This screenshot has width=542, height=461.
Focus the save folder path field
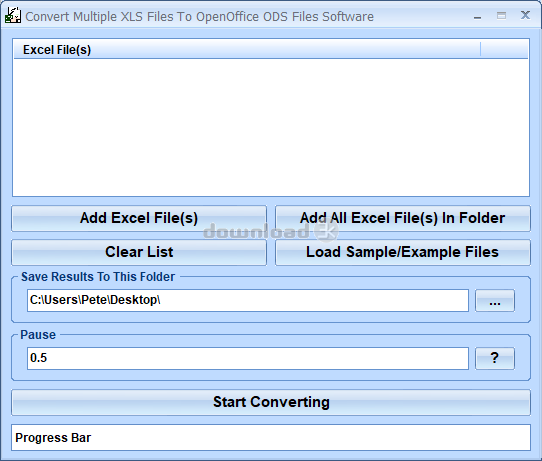[248, 300]
